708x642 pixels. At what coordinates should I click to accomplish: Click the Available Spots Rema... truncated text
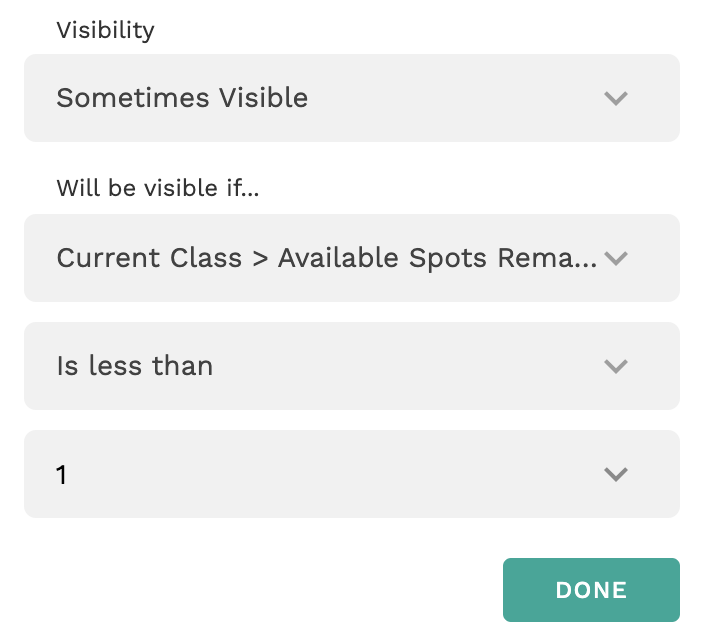[x=437, y=258]
